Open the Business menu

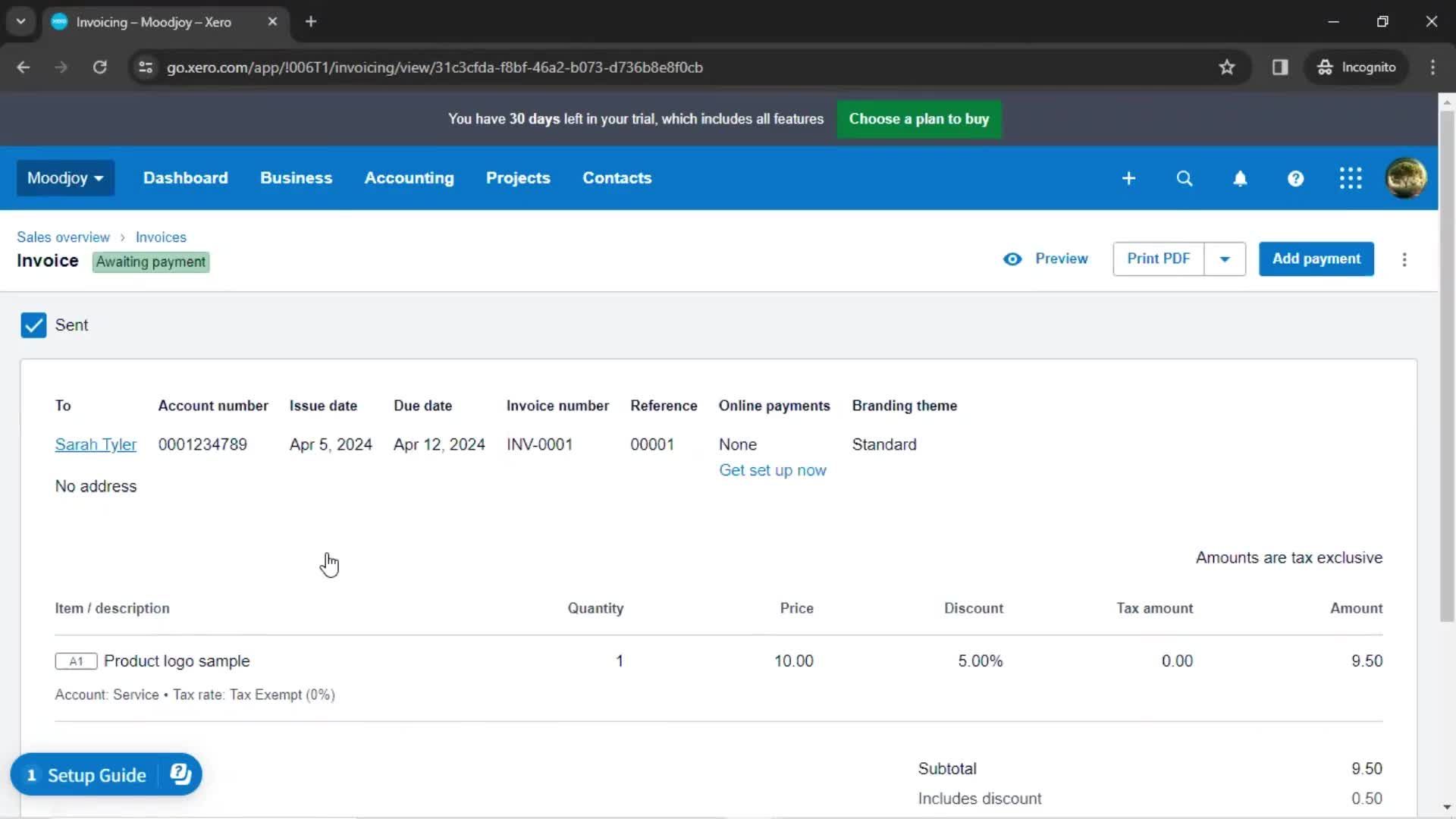[296, 178]
